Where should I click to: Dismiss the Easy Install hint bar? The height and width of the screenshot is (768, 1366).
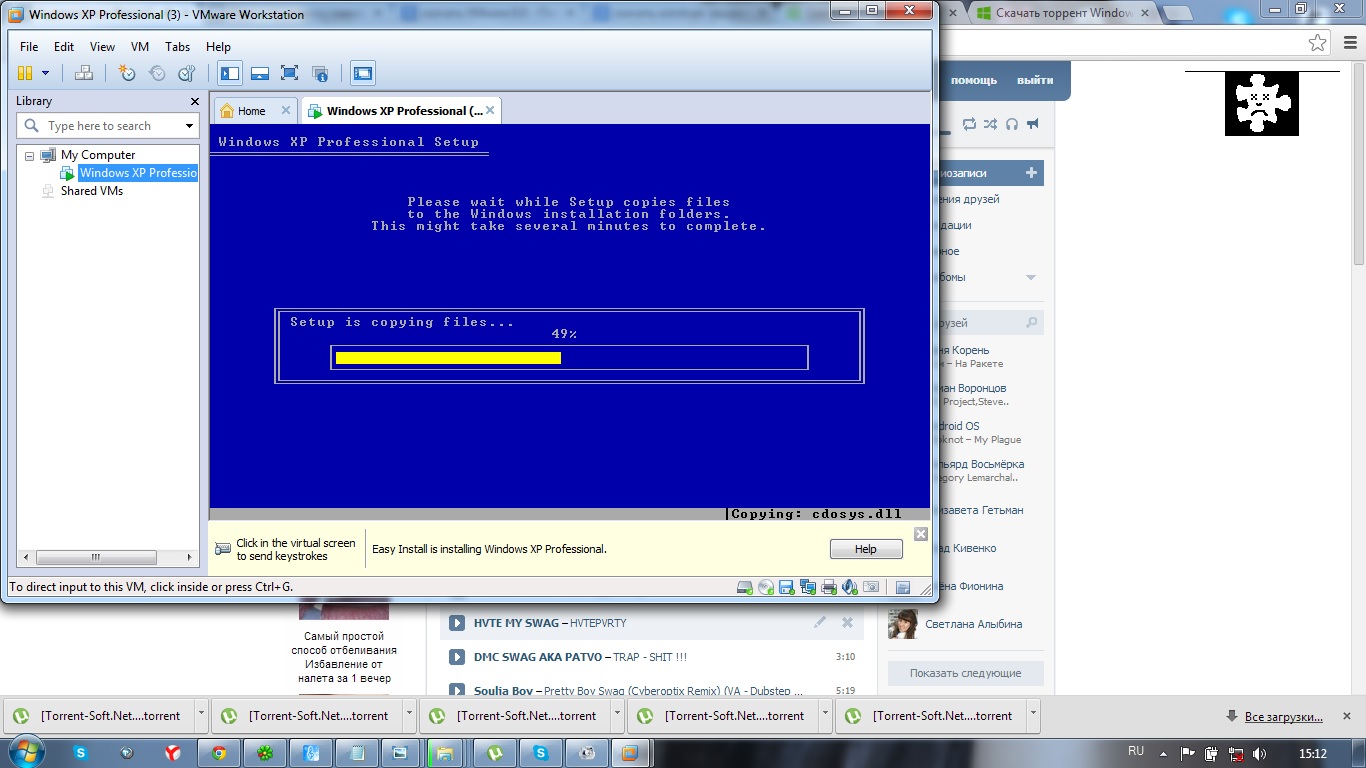[x=921, y=534]
